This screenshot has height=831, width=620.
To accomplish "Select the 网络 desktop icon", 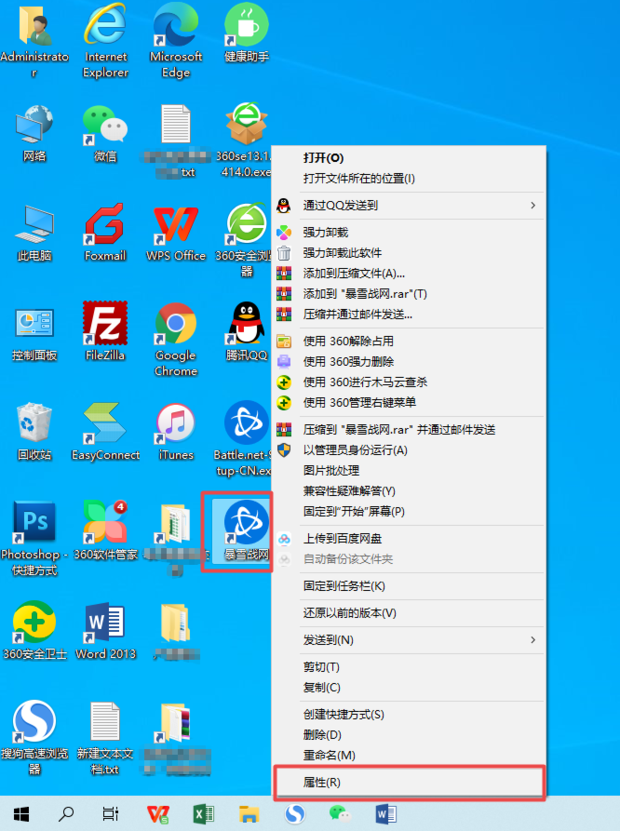I will 34,124.
